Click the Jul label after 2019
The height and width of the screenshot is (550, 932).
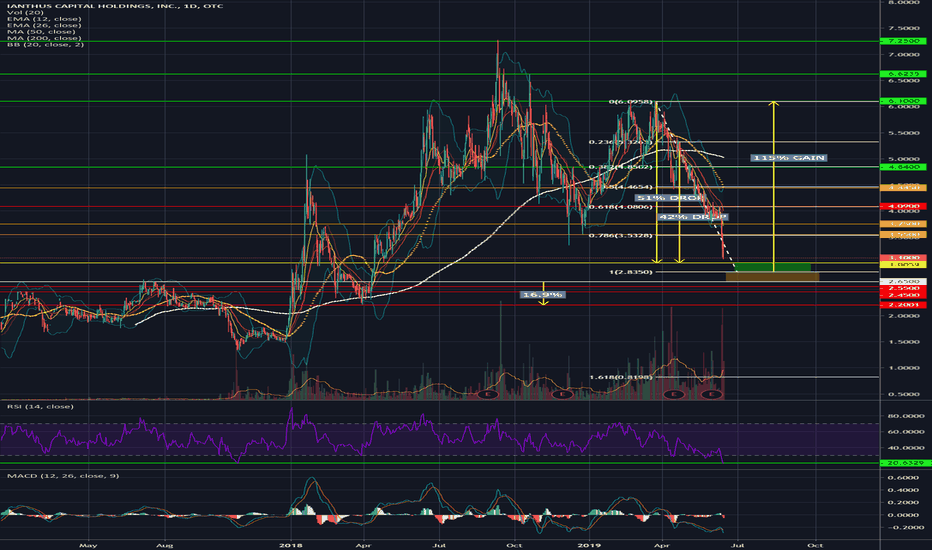point(738,545)
